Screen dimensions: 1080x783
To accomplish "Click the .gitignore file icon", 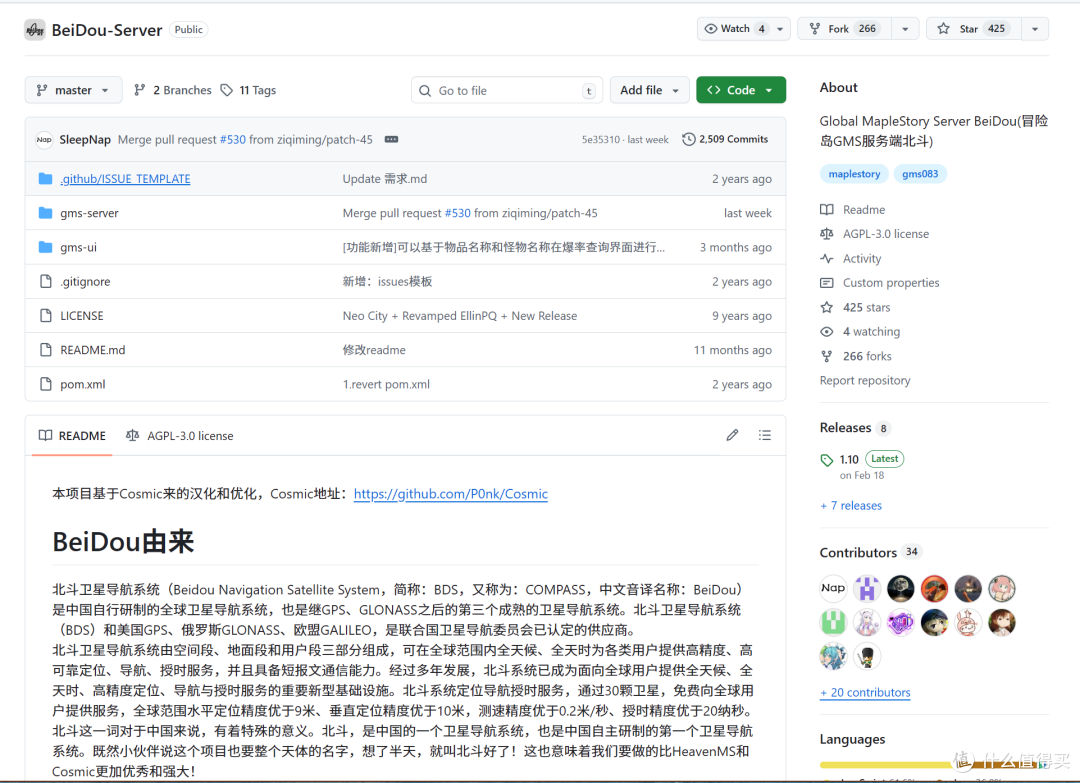I will [x=45, y=281].
